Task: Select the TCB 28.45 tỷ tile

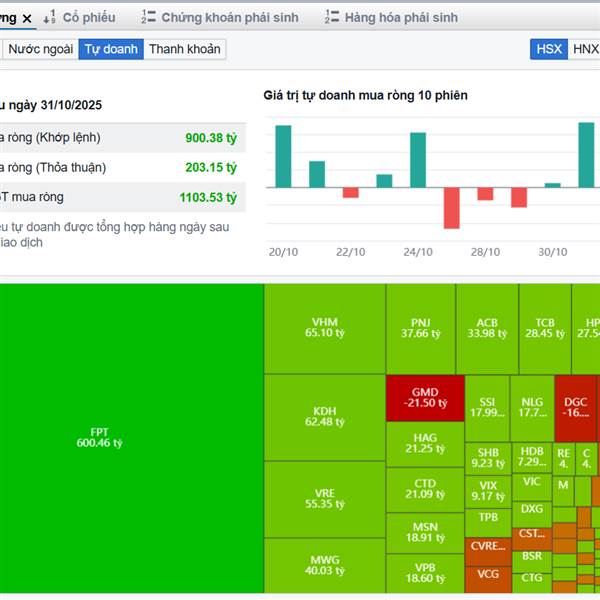Action: (545, 329)
